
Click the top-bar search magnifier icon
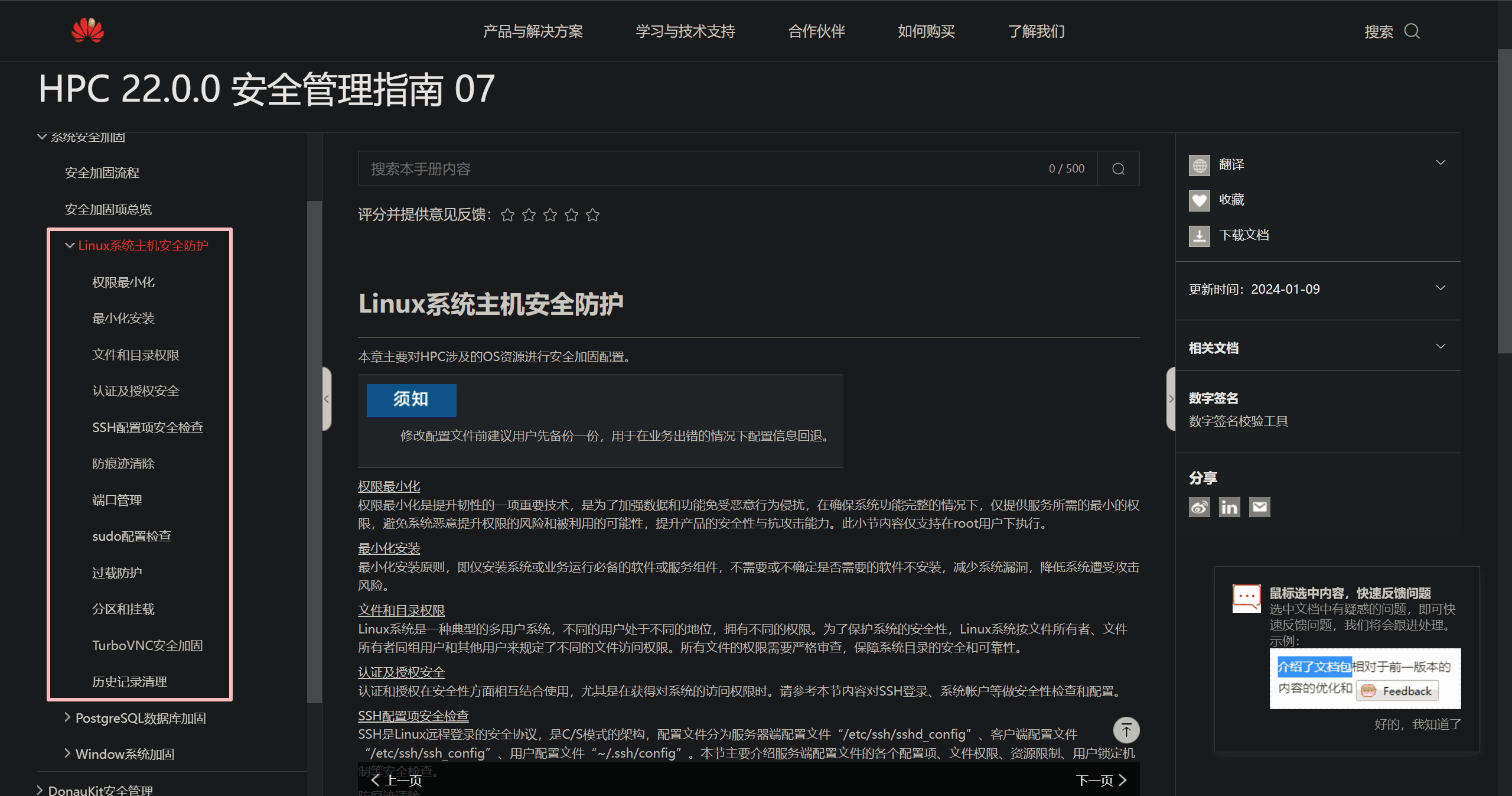click(1412, 31)
